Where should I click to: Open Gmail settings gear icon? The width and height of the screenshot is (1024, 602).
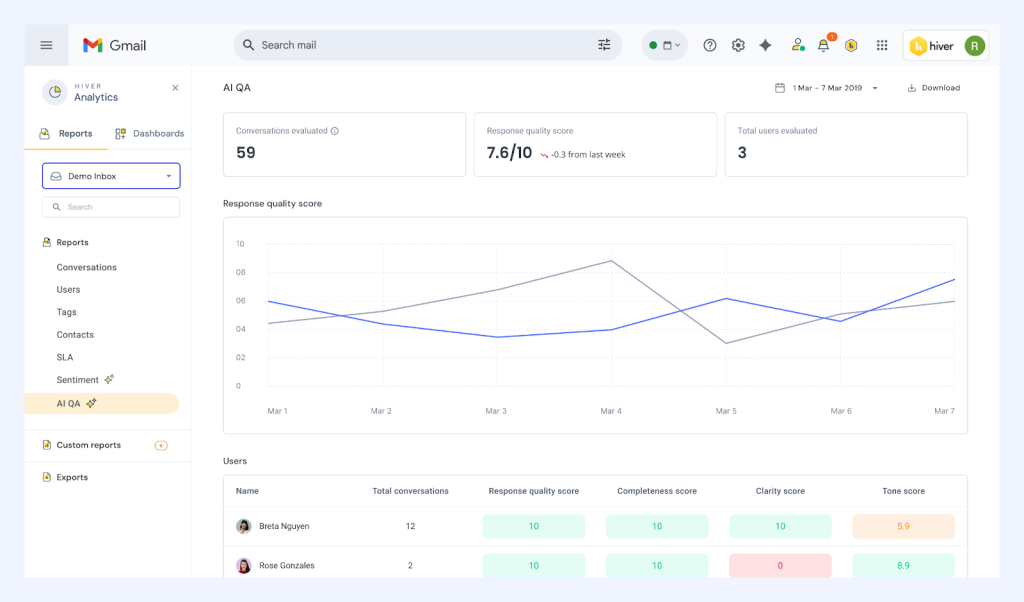tap(737, 45)
